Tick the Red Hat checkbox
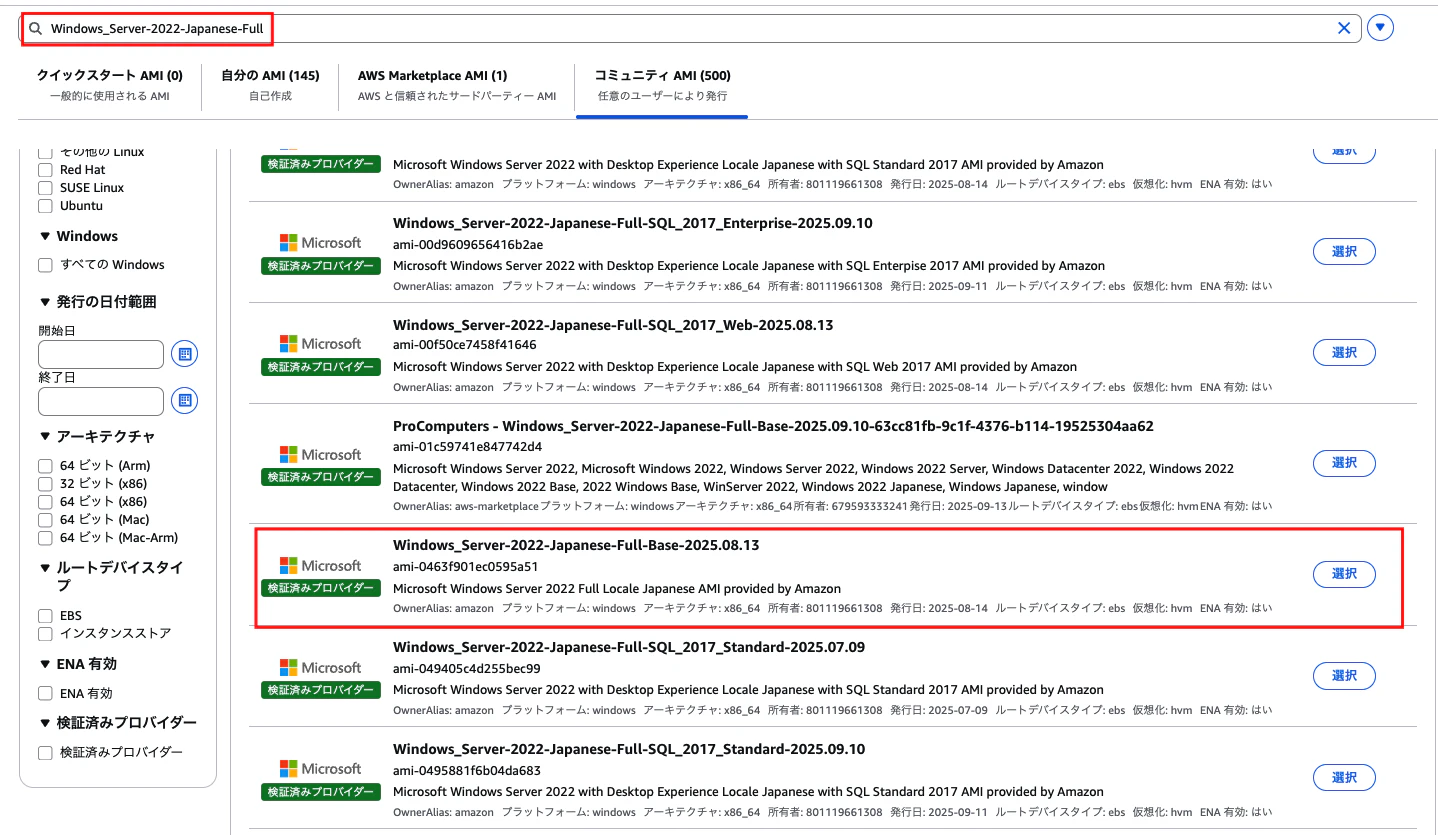 [x=45, y=170]
